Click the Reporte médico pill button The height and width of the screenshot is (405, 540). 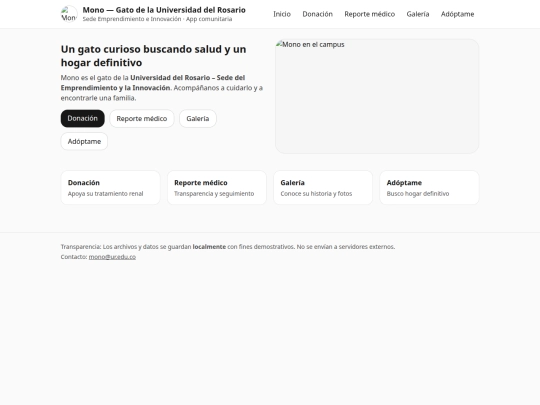point(142,118)
